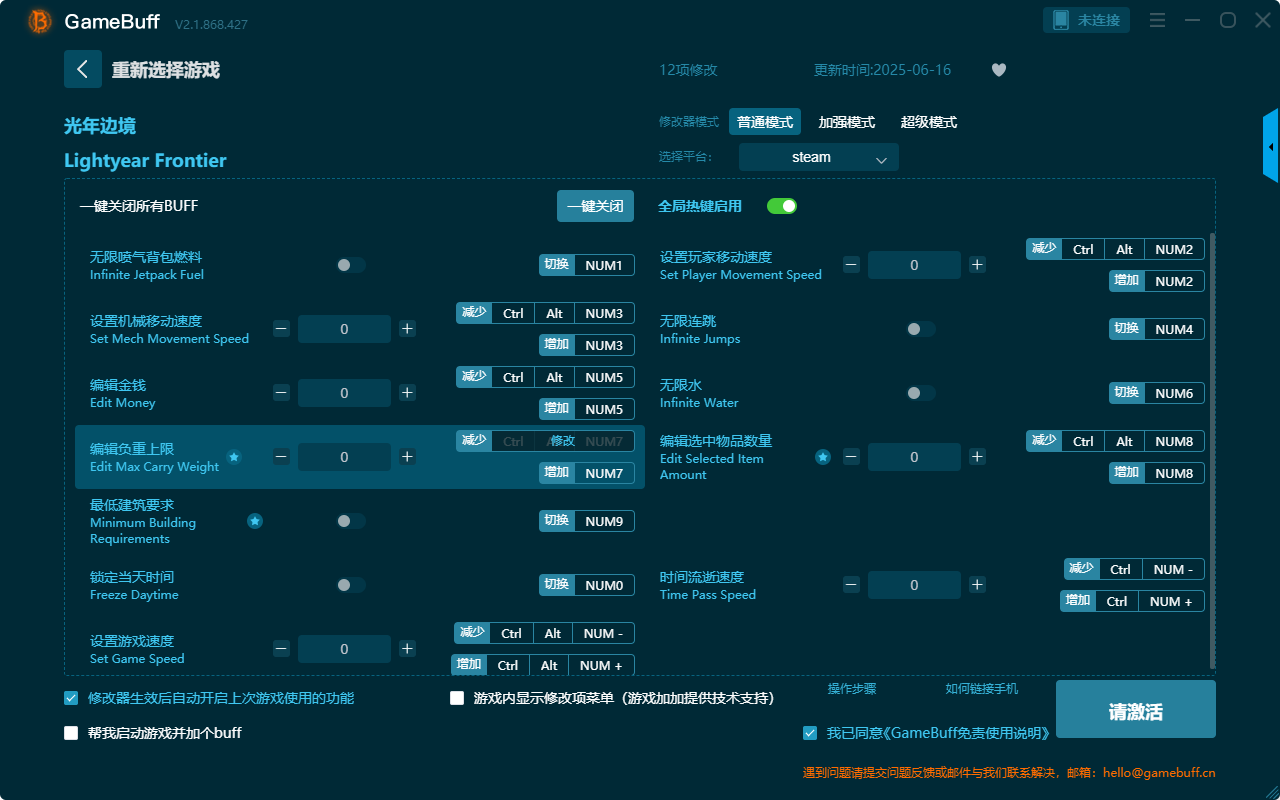
Task: Open the hamburger menu icon
Action: coord(1157,20)
